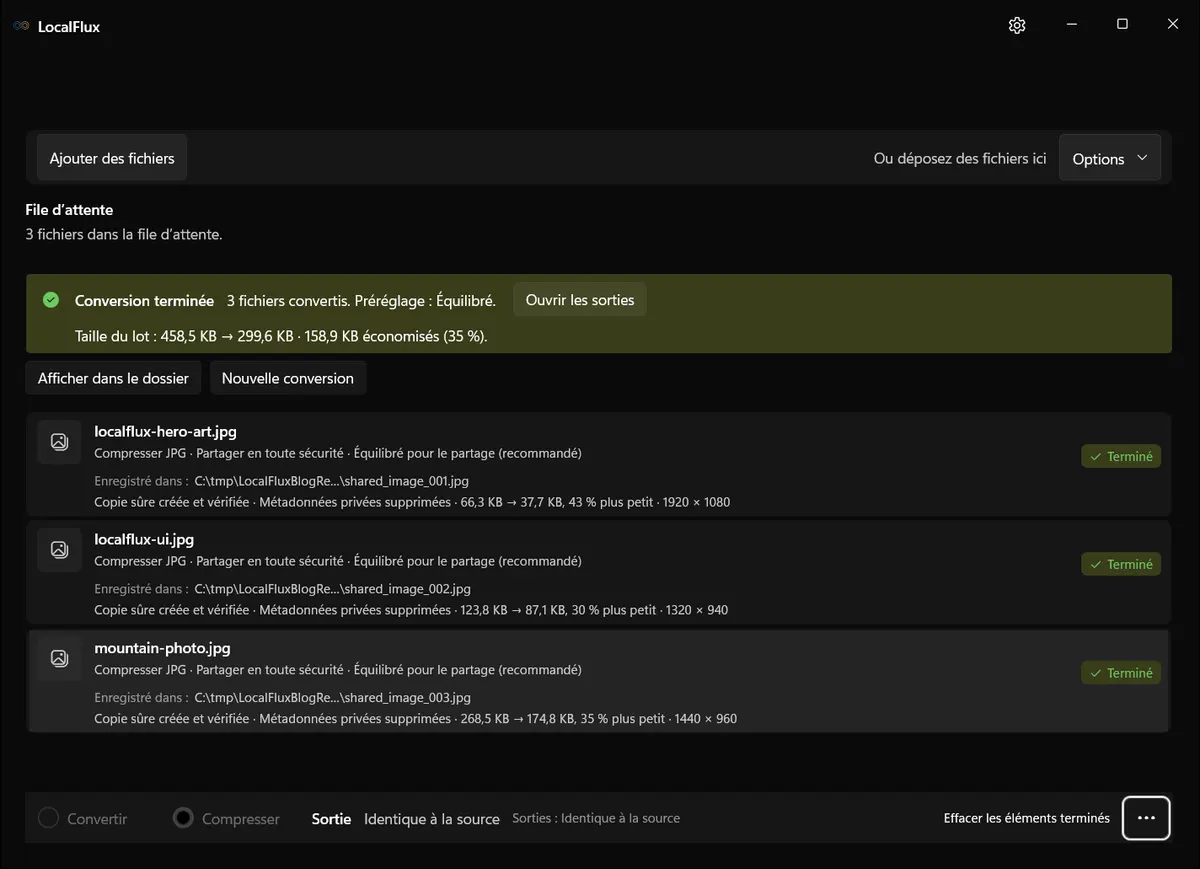
Task: Click the '268,5 KB → 174,8 KB' details line
Action: click(x=416, y=718)
